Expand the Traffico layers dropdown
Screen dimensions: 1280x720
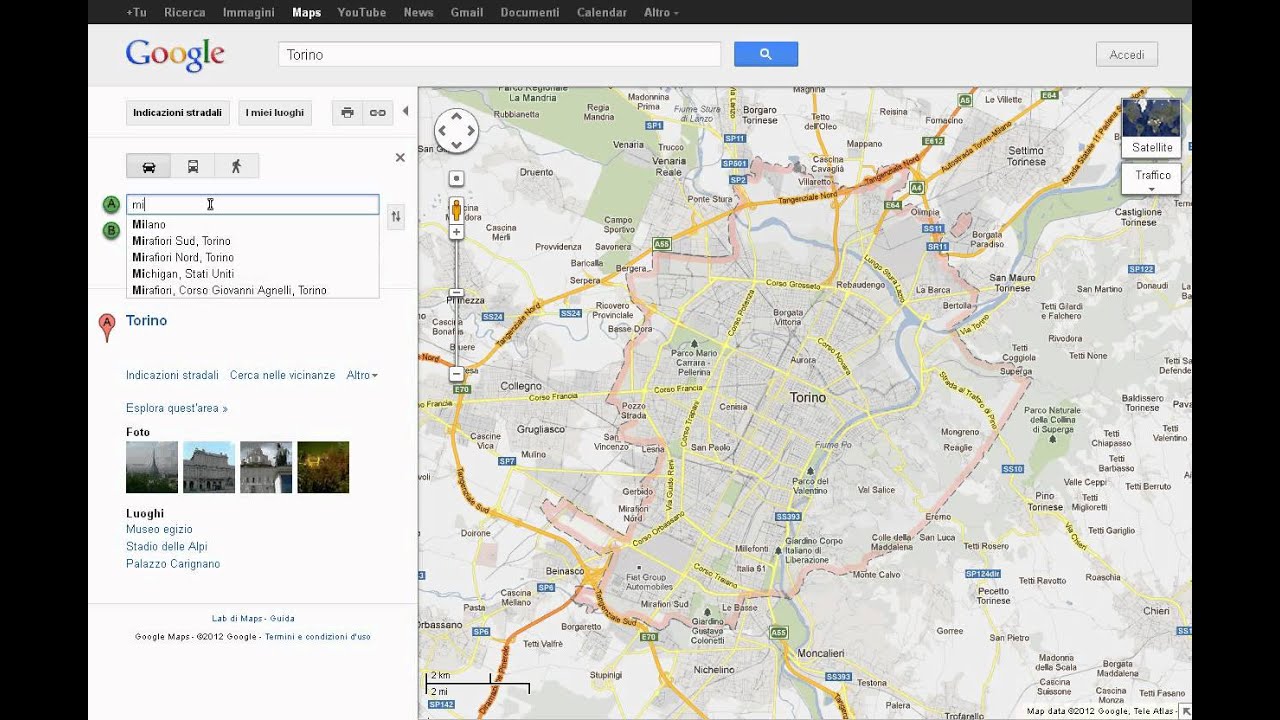[x=1151, y=180]
